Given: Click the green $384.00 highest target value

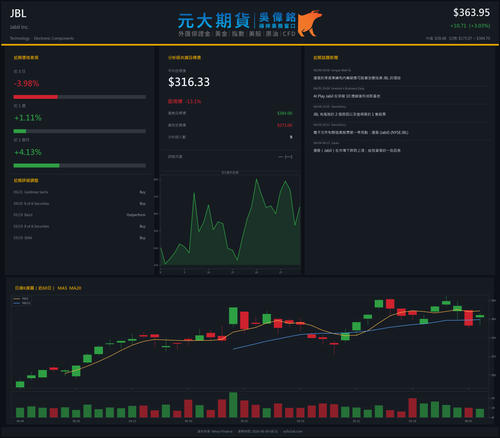Looking at the screenshot, I should [285, 113].
